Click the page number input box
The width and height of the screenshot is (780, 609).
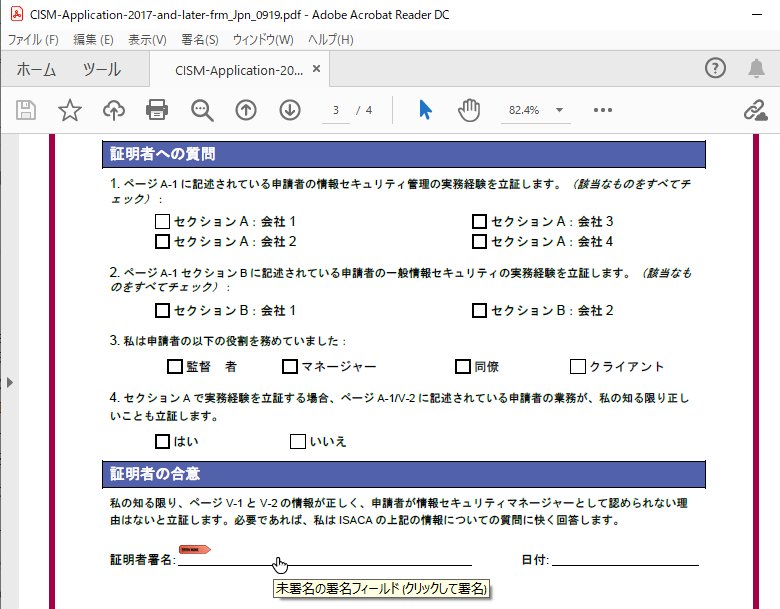point(337,110)
